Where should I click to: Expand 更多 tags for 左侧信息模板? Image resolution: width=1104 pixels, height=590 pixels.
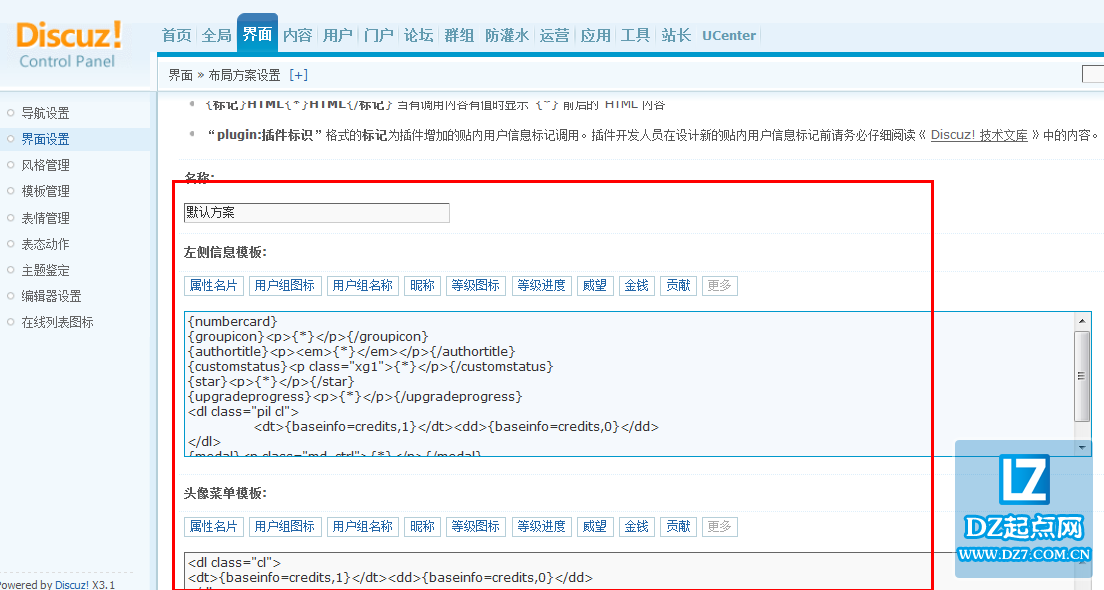tap(720, 285)
